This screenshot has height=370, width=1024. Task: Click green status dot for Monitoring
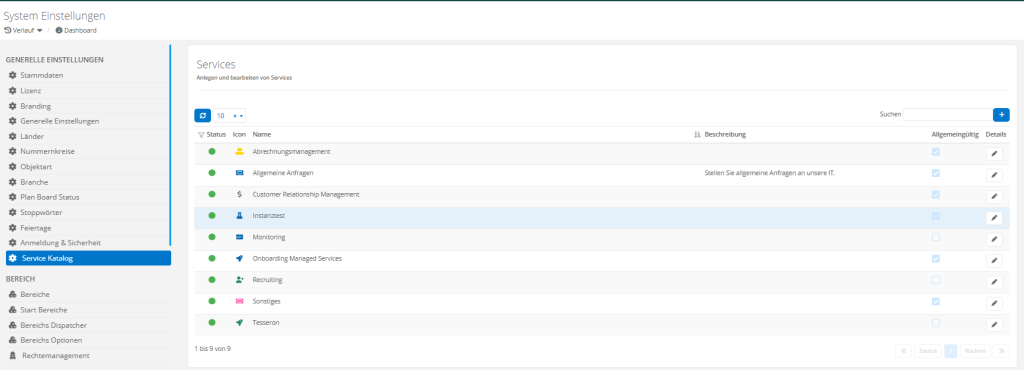point(212,237)
